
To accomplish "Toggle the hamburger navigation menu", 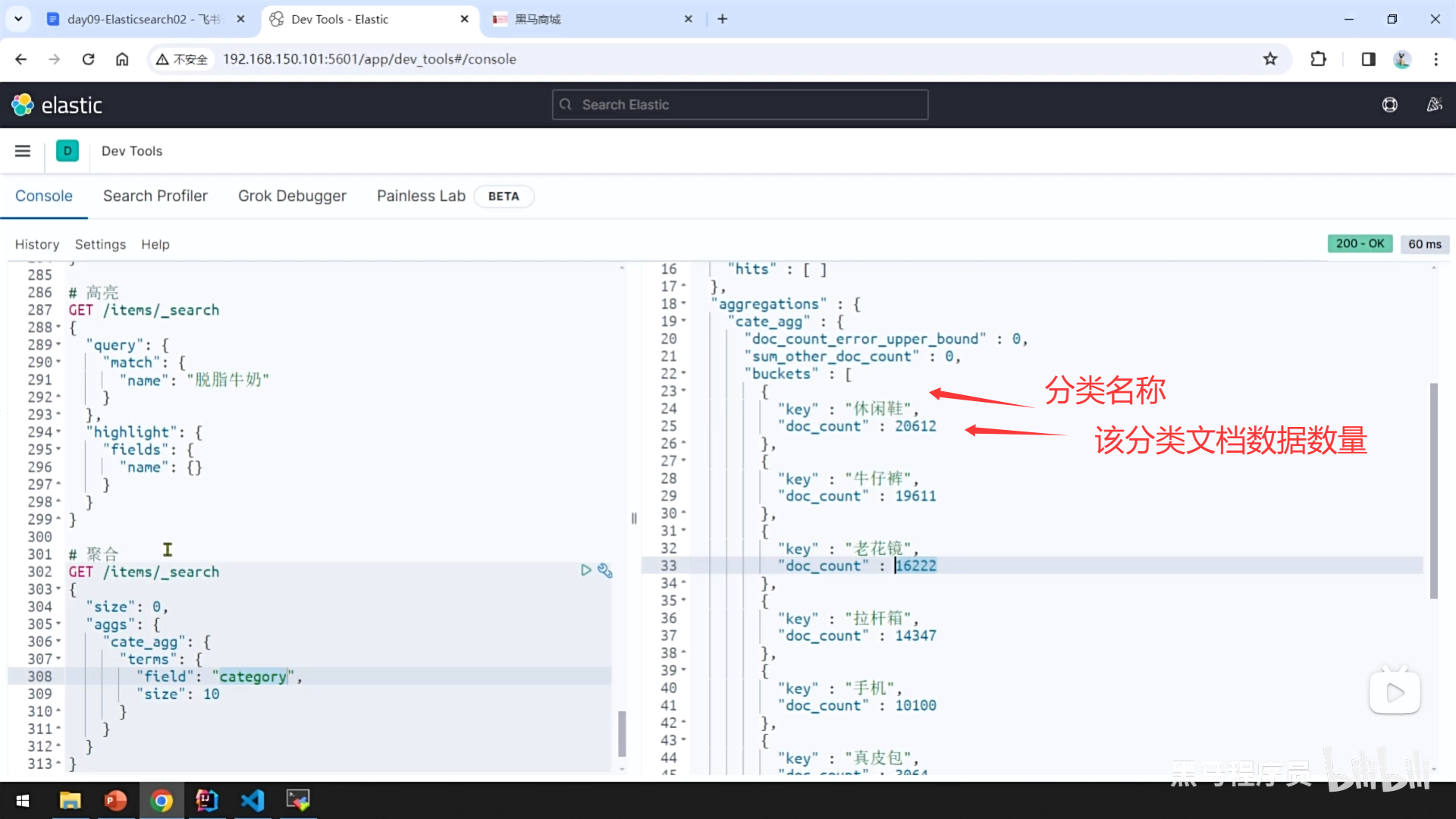I will click(x=23, y=151).
